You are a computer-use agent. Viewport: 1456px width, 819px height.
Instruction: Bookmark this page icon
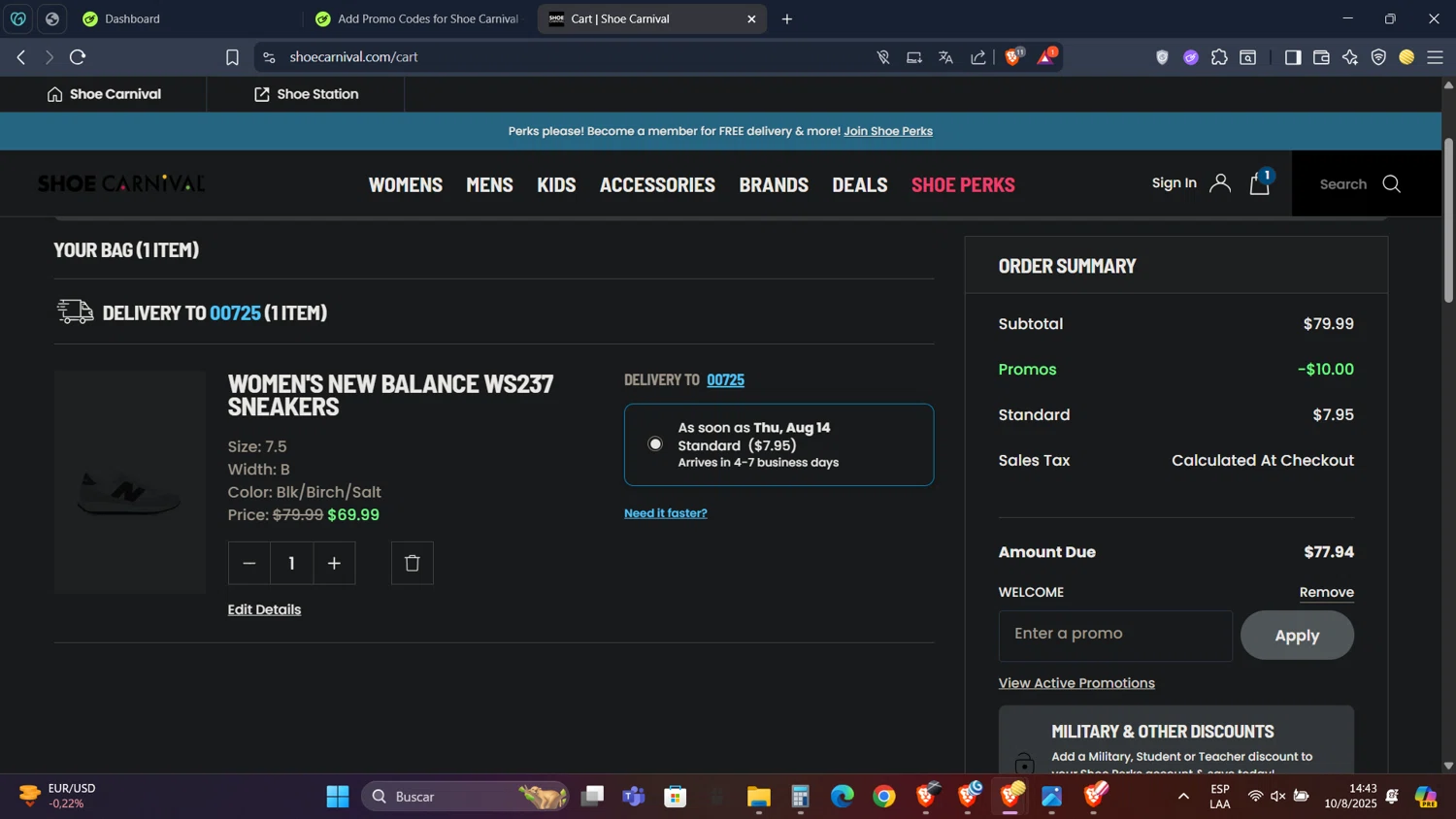pyautogui.click(x=232, y=57)
